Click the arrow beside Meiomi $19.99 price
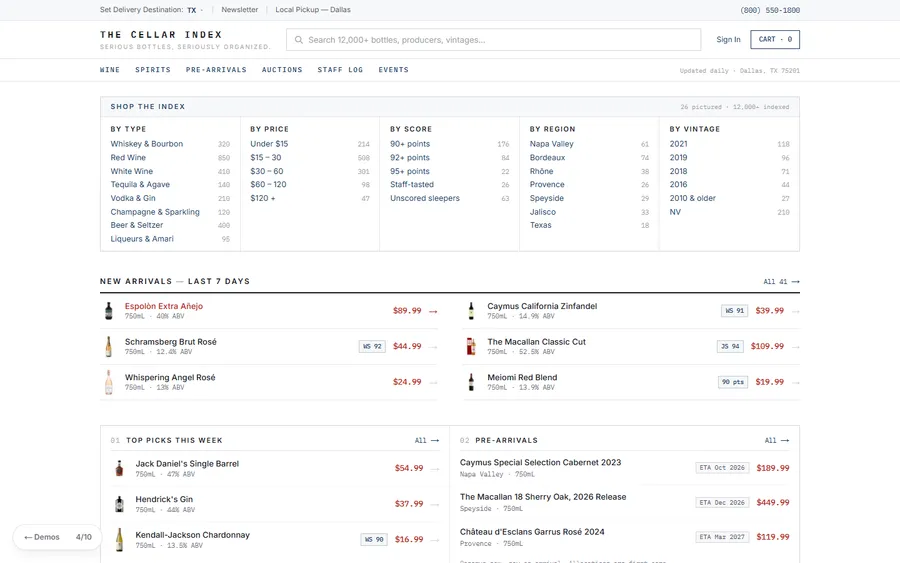This screenshot has width=900, height=563. [x=796, y=382]
